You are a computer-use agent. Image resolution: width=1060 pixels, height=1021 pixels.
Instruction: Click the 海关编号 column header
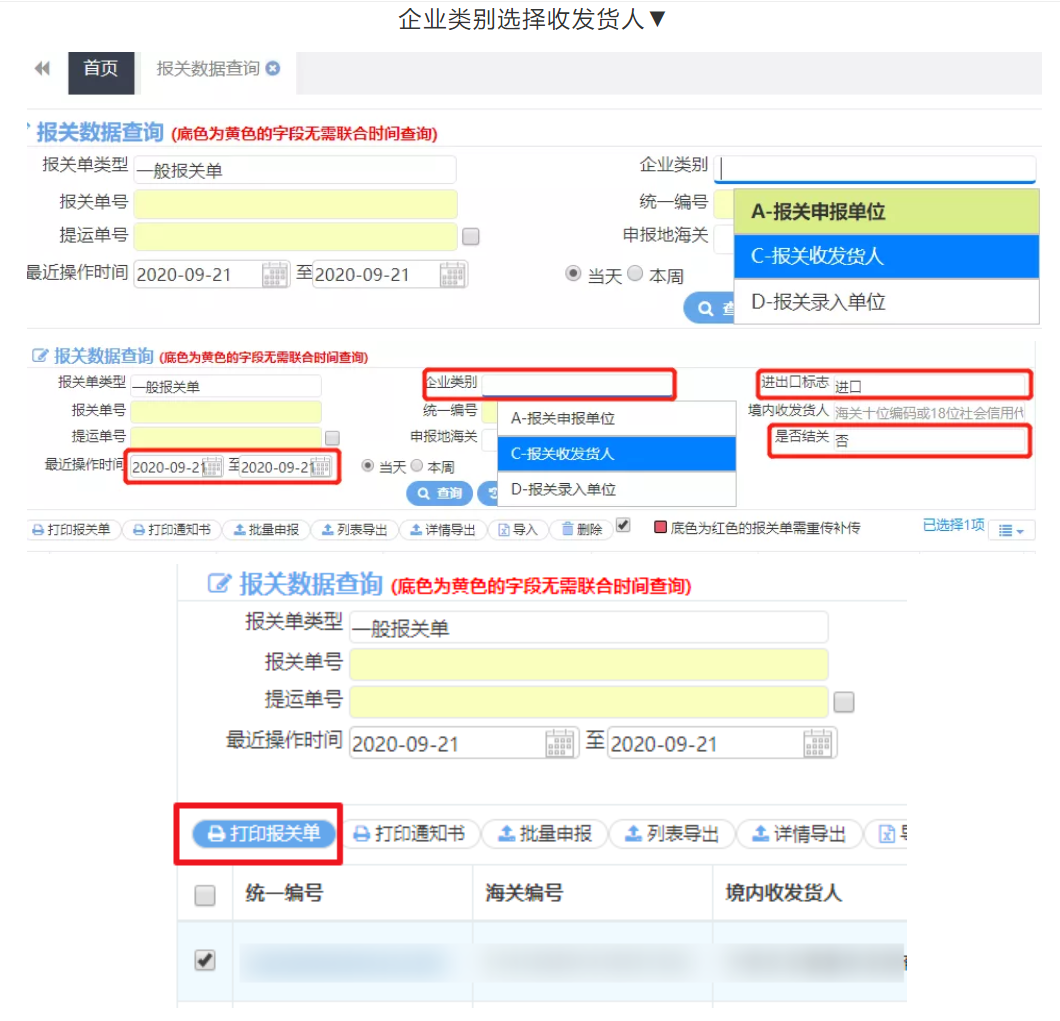tap(524, 893)
